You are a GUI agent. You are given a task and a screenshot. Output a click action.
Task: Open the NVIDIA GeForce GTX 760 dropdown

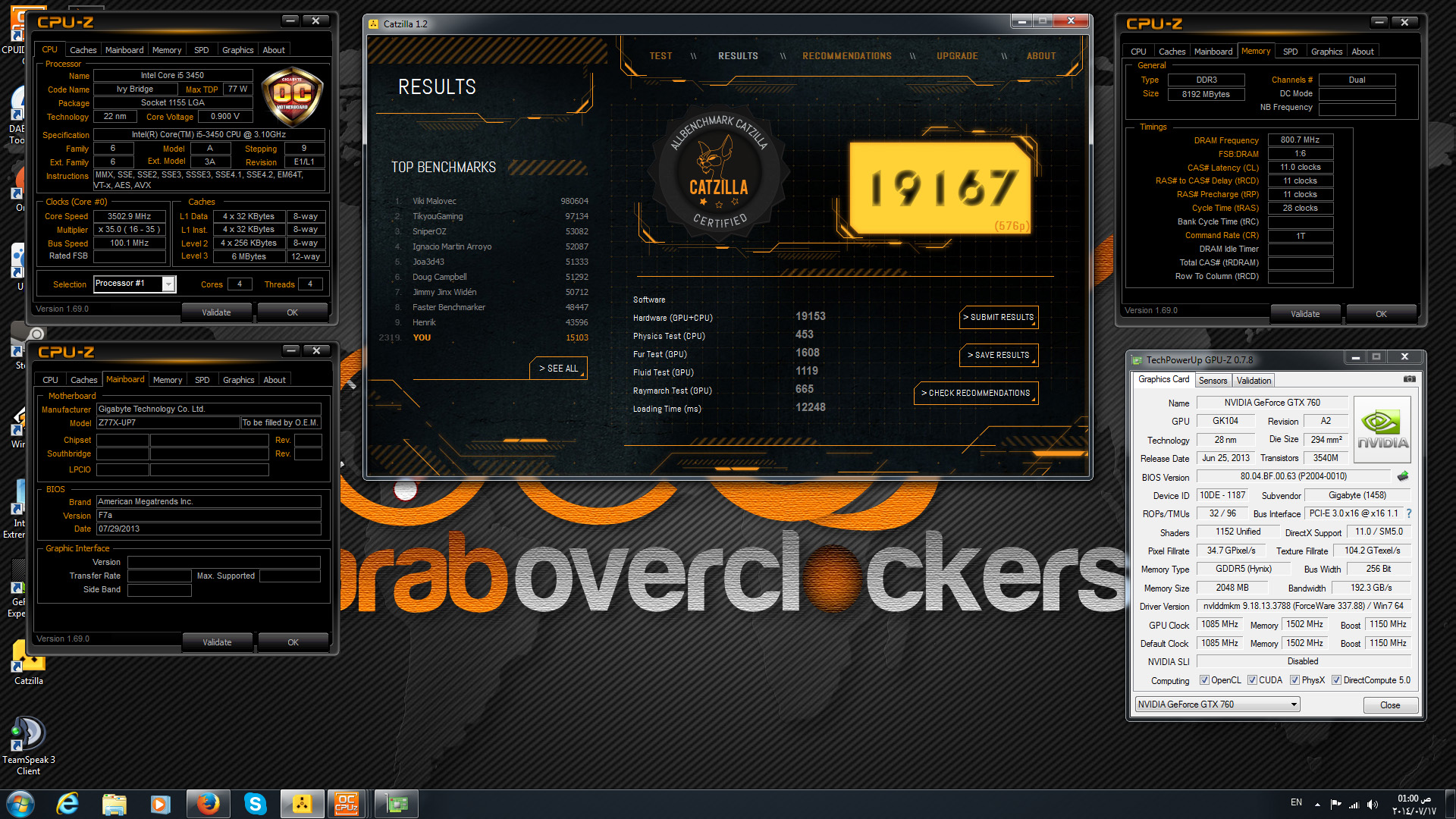(1218, 704)
